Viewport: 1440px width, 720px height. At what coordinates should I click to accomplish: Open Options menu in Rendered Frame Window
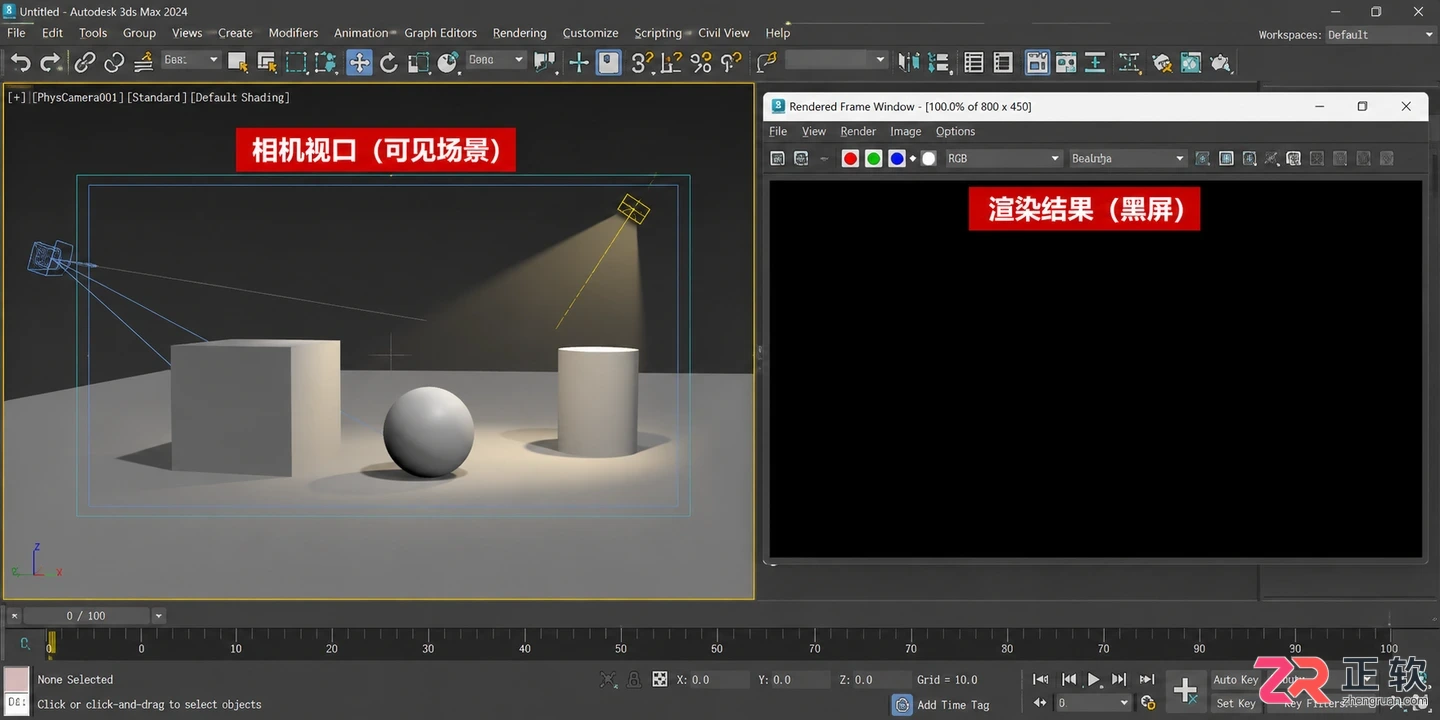pos(955,131)
